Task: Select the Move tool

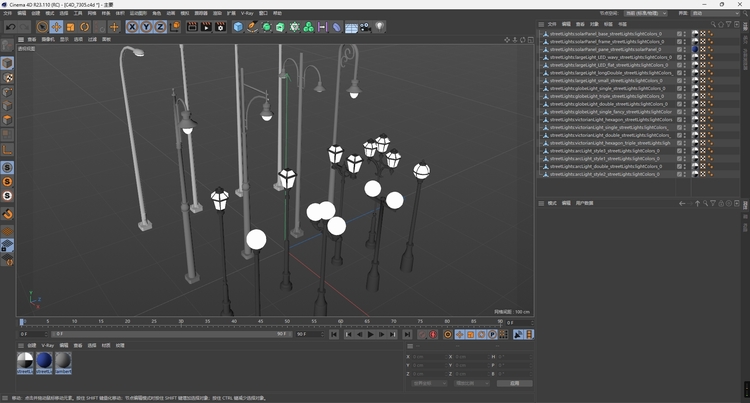Action: pyautogui.click(x=56, y=27)
